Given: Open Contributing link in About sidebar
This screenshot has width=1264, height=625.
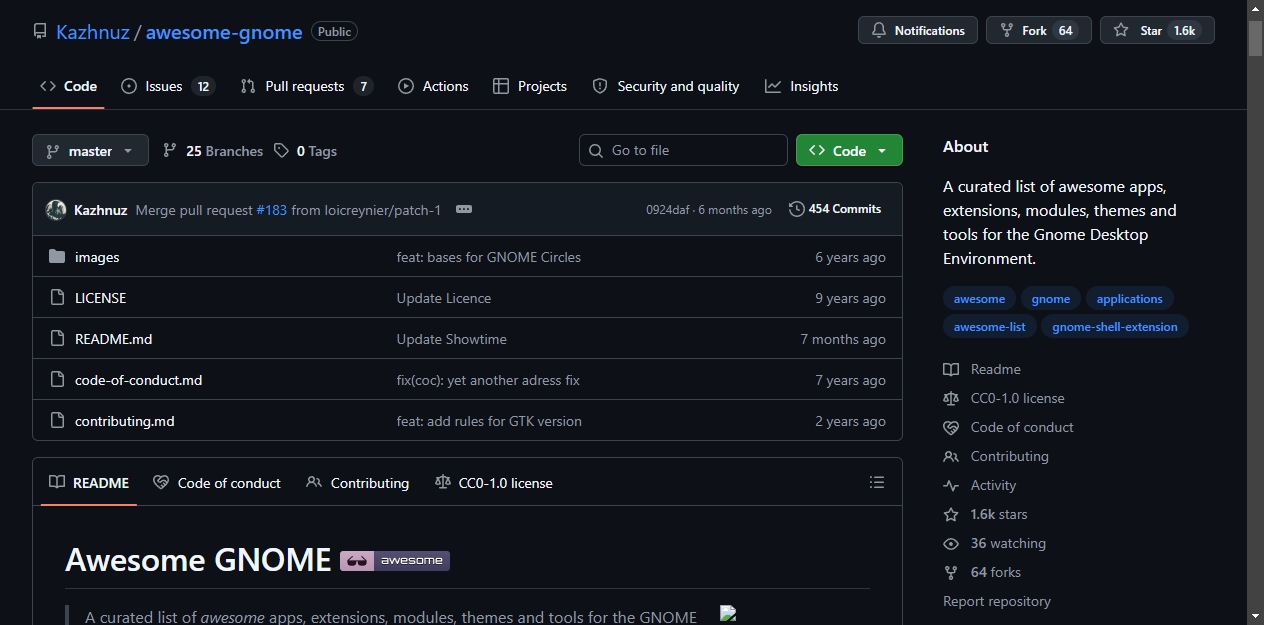Looking at the screenshot, I should 996,456.
